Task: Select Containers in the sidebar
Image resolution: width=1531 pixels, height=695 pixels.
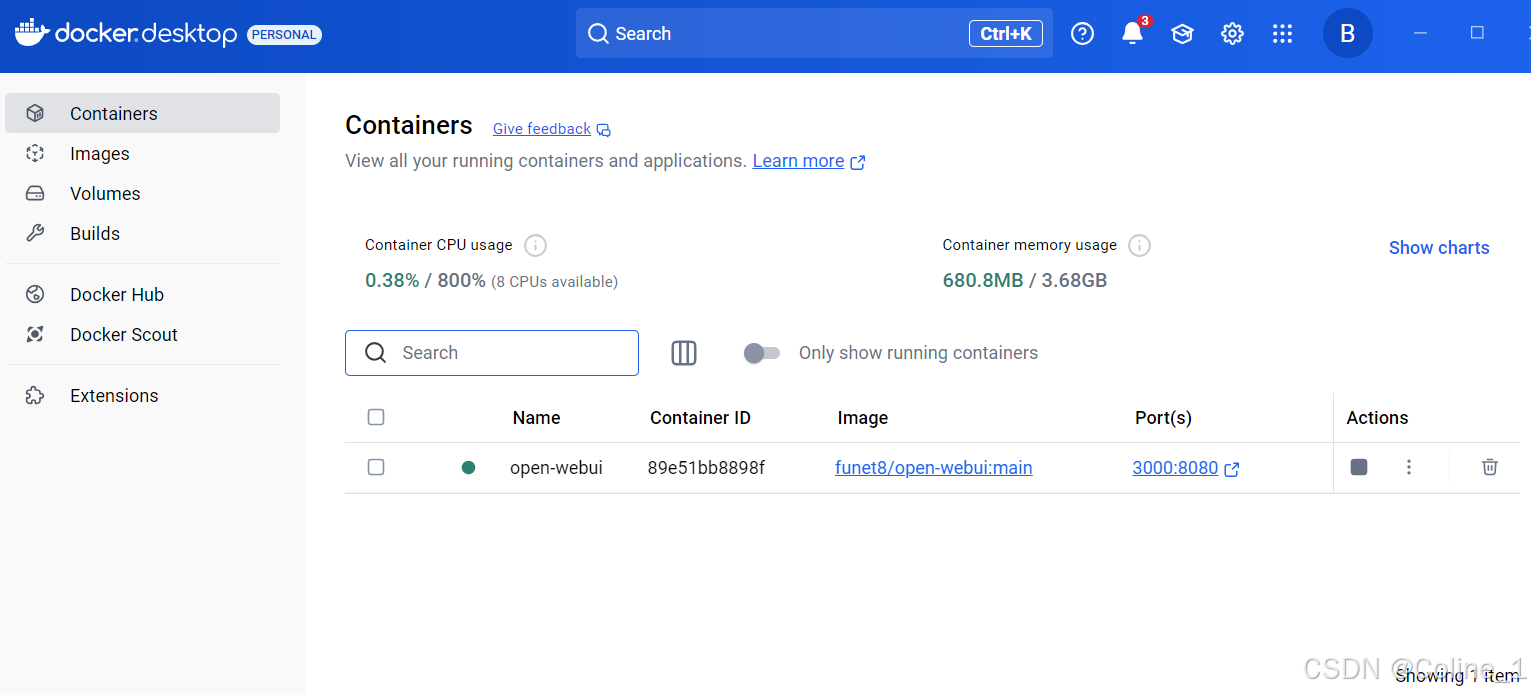Action: [142, 113]
